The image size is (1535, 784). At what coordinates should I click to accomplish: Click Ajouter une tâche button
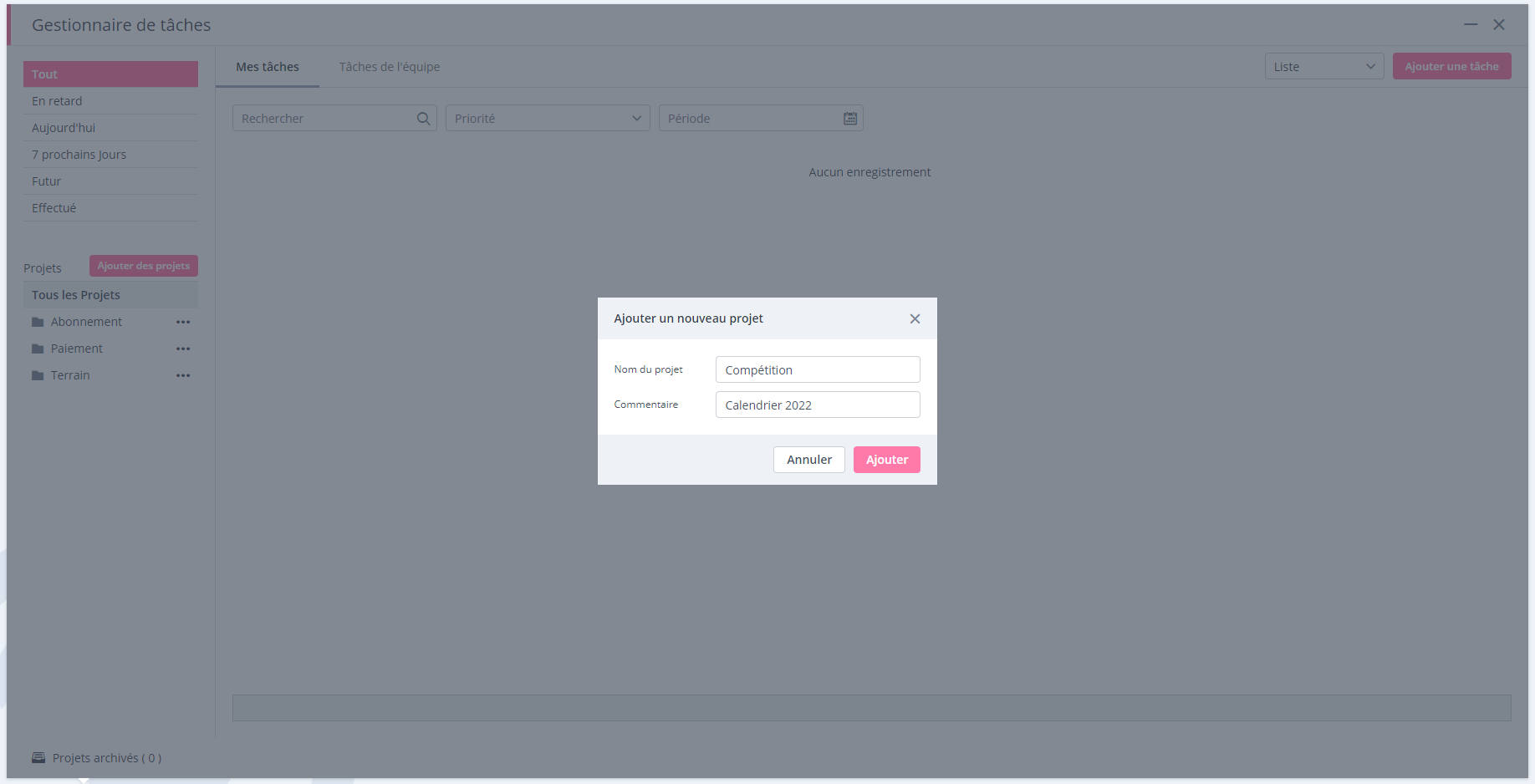tap(1451, 66)
